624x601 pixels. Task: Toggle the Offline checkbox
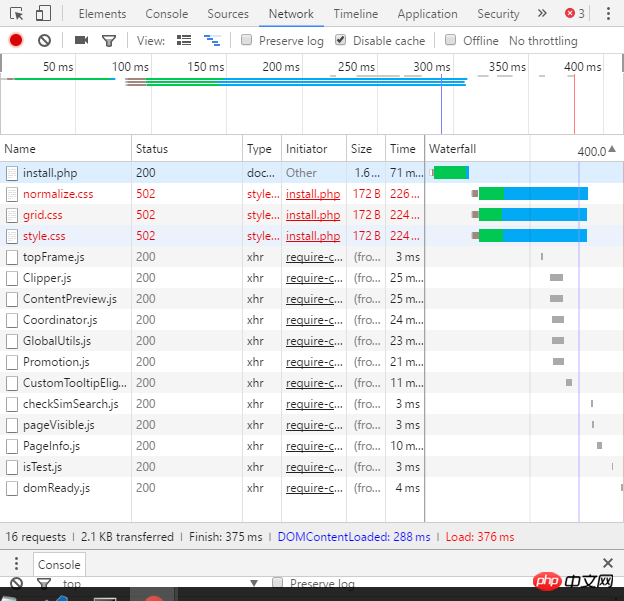pyautogui.click(x=451, y=40)
